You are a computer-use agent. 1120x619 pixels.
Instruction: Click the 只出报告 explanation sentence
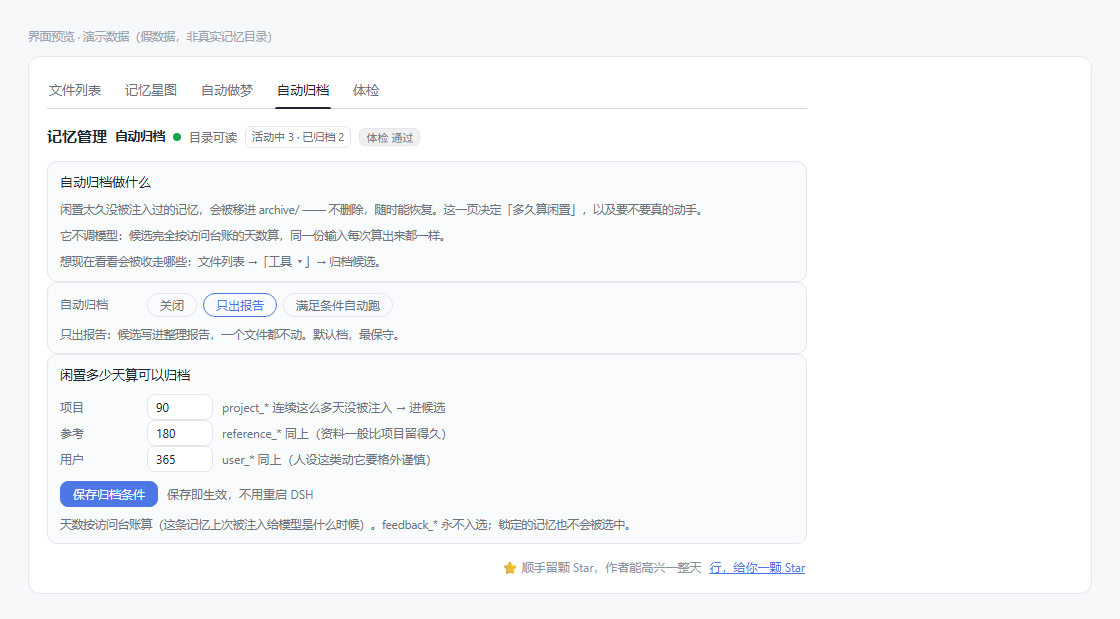tap(231, 335)
